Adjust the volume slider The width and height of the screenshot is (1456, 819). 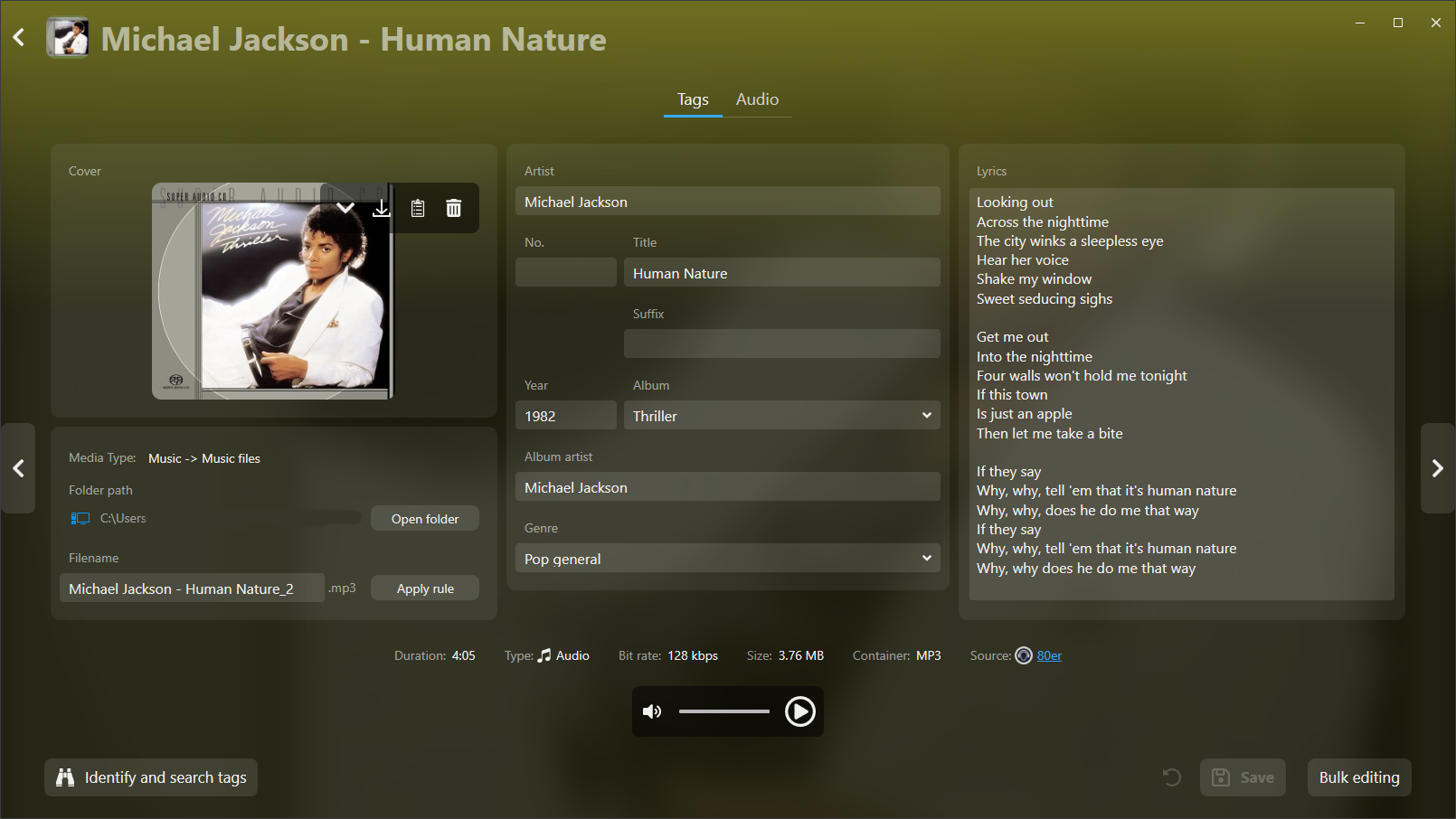[x=723, y=712]
